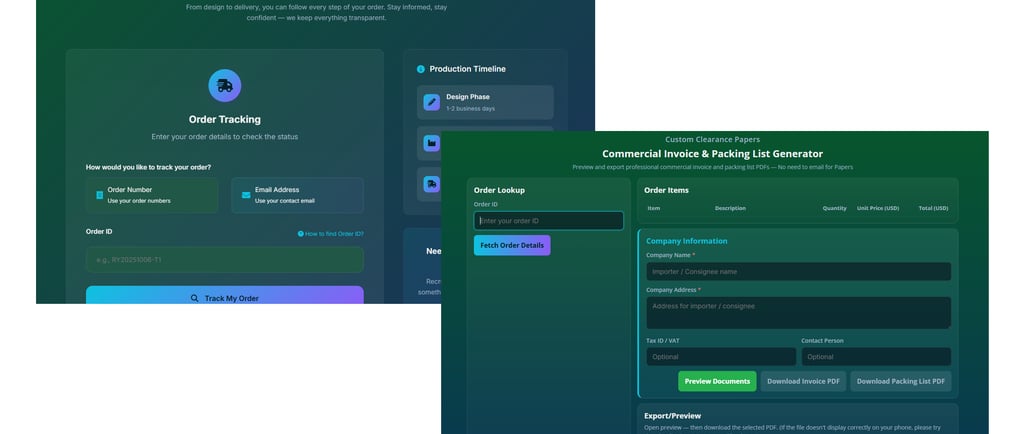Click the Company Name input field

click(799, 271)
